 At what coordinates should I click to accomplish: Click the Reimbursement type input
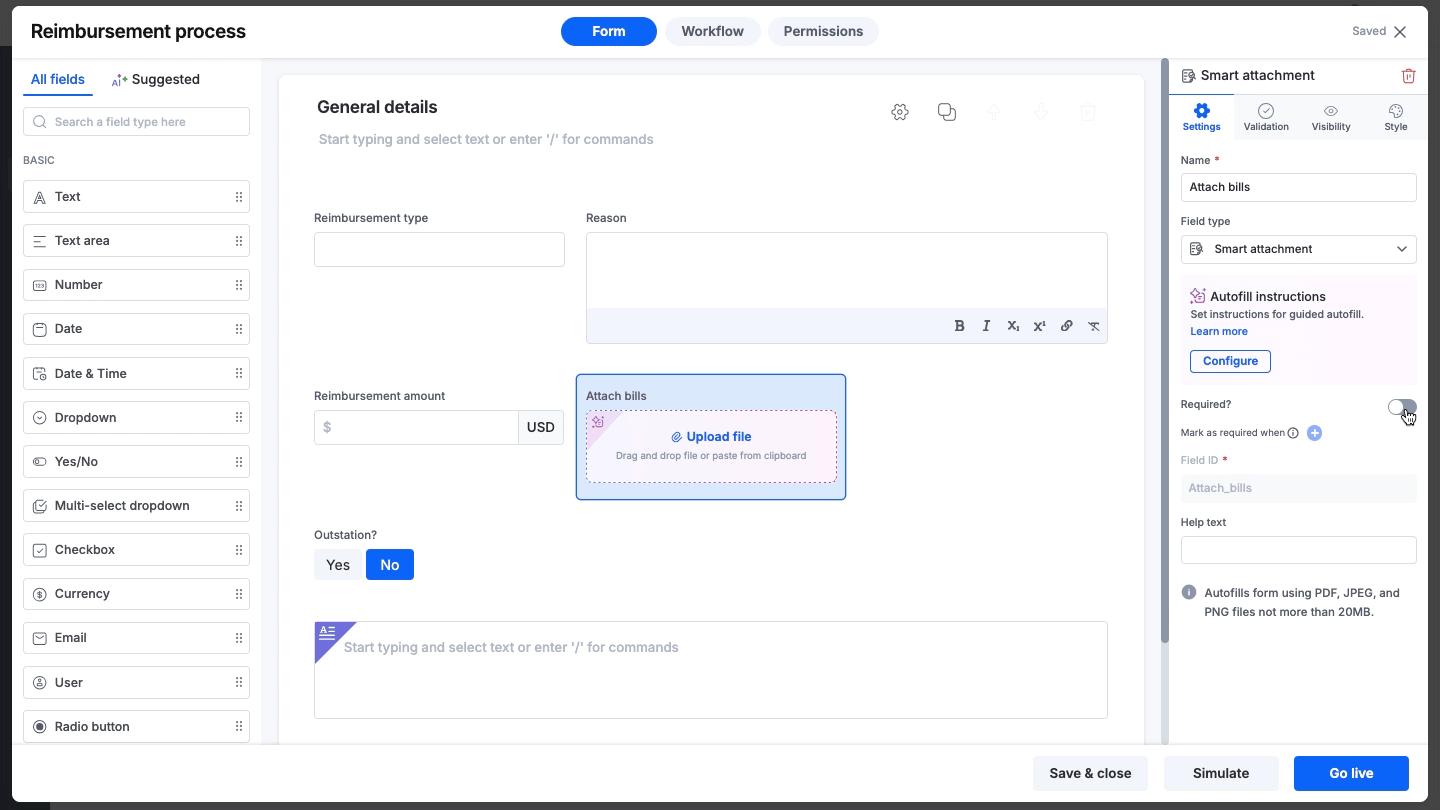[x=439, y=250]
